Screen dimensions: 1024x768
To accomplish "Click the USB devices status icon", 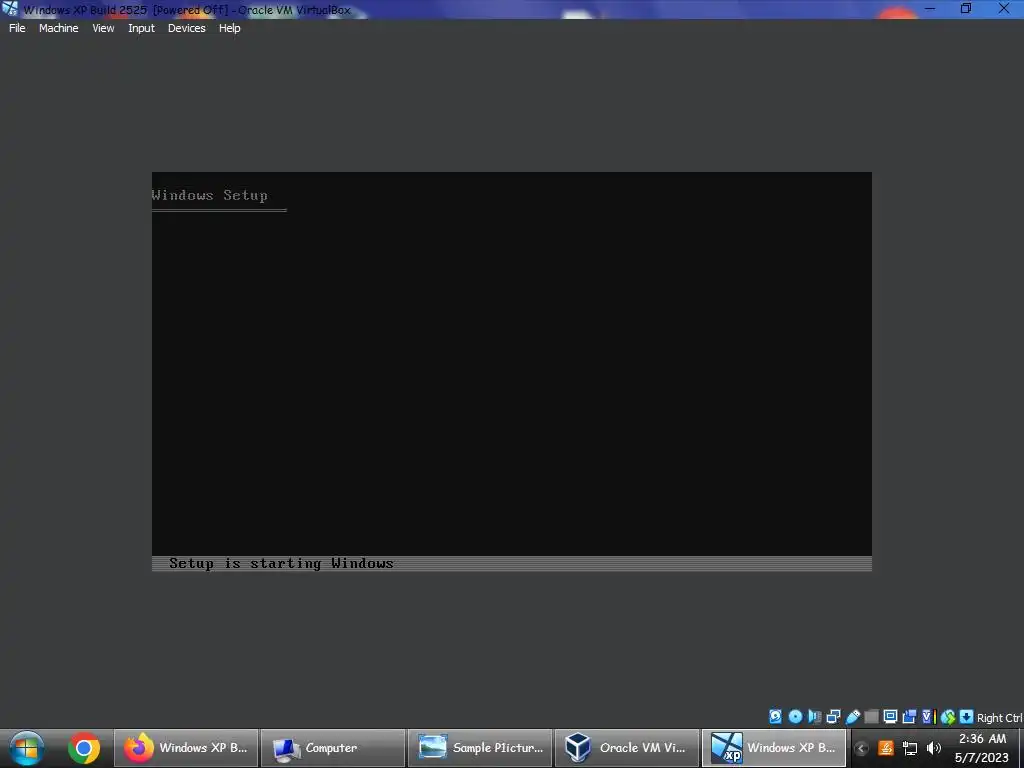I will click(853, 717).
